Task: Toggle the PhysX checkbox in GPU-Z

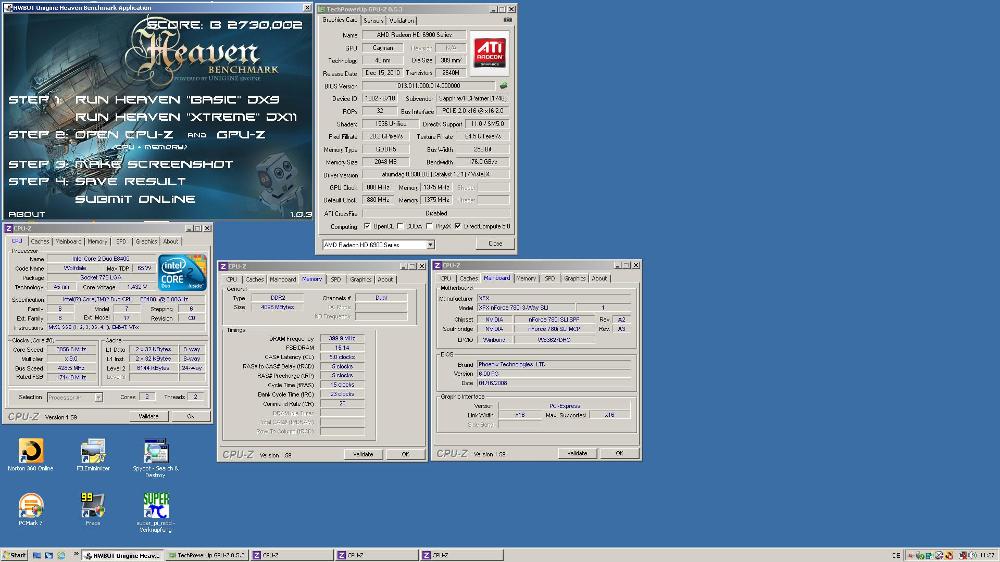Action: pos(429,226)
